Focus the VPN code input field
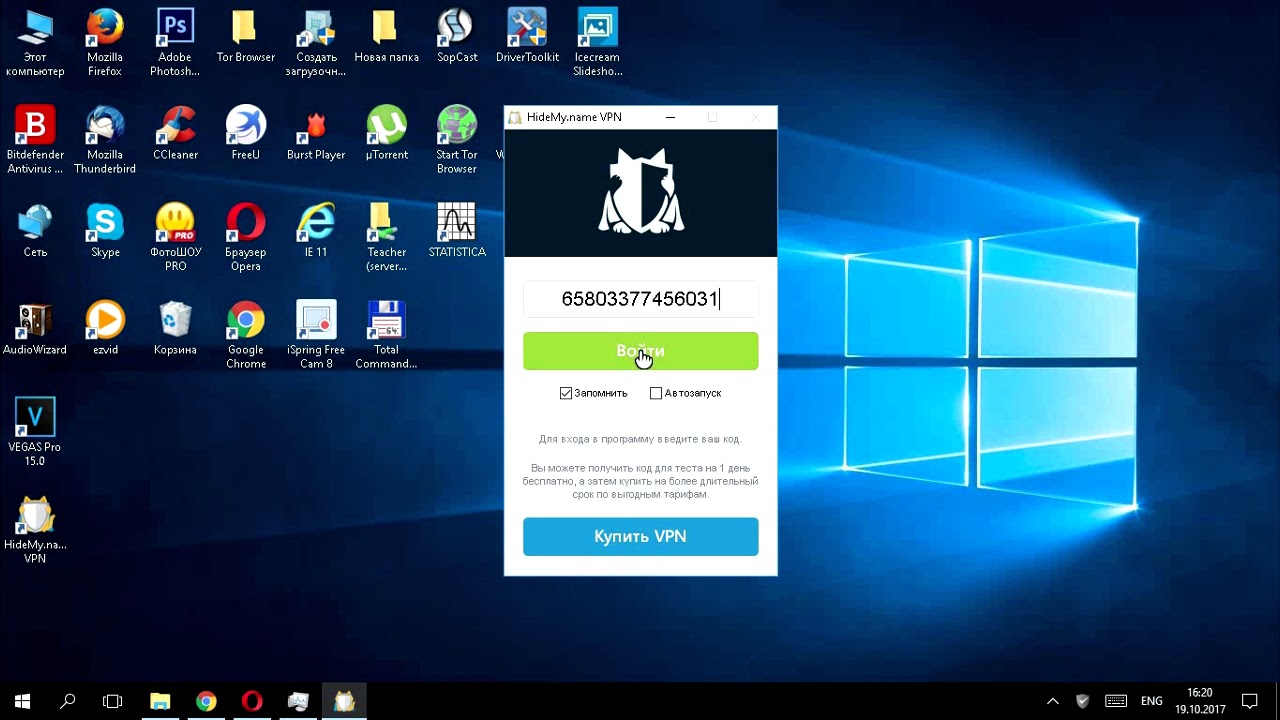Screen dimensions: 1280x720 click(x=640, y=299)
